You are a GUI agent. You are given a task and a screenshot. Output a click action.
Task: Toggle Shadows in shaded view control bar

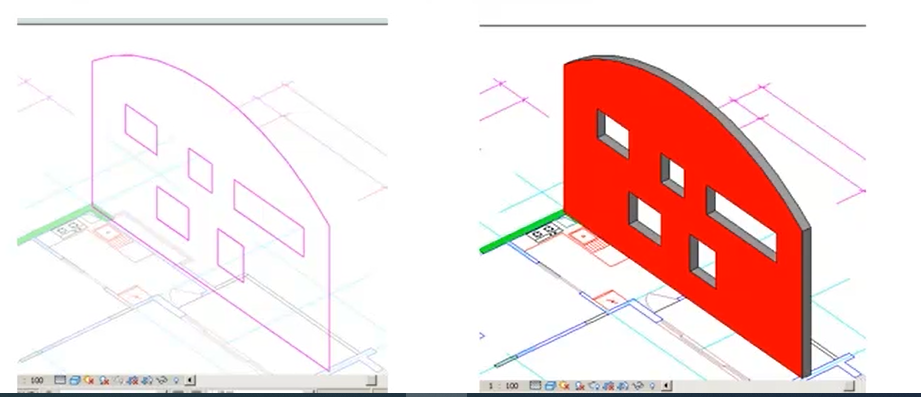tap(580, 386)
